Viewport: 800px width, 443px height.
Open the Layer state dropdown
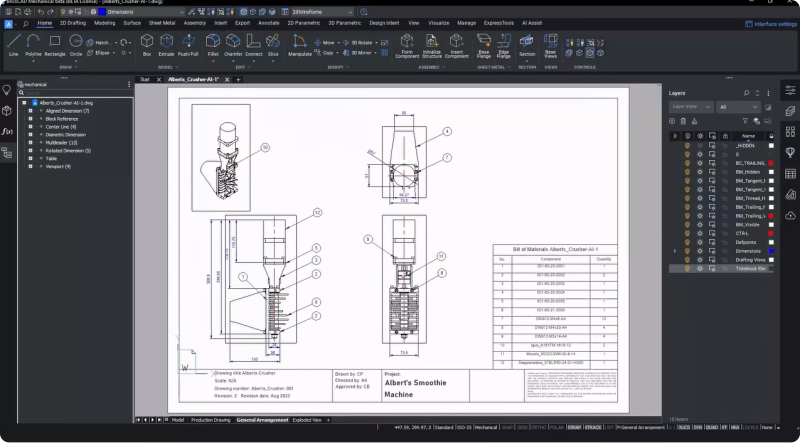pyautogui.click(x=691, y=107)
